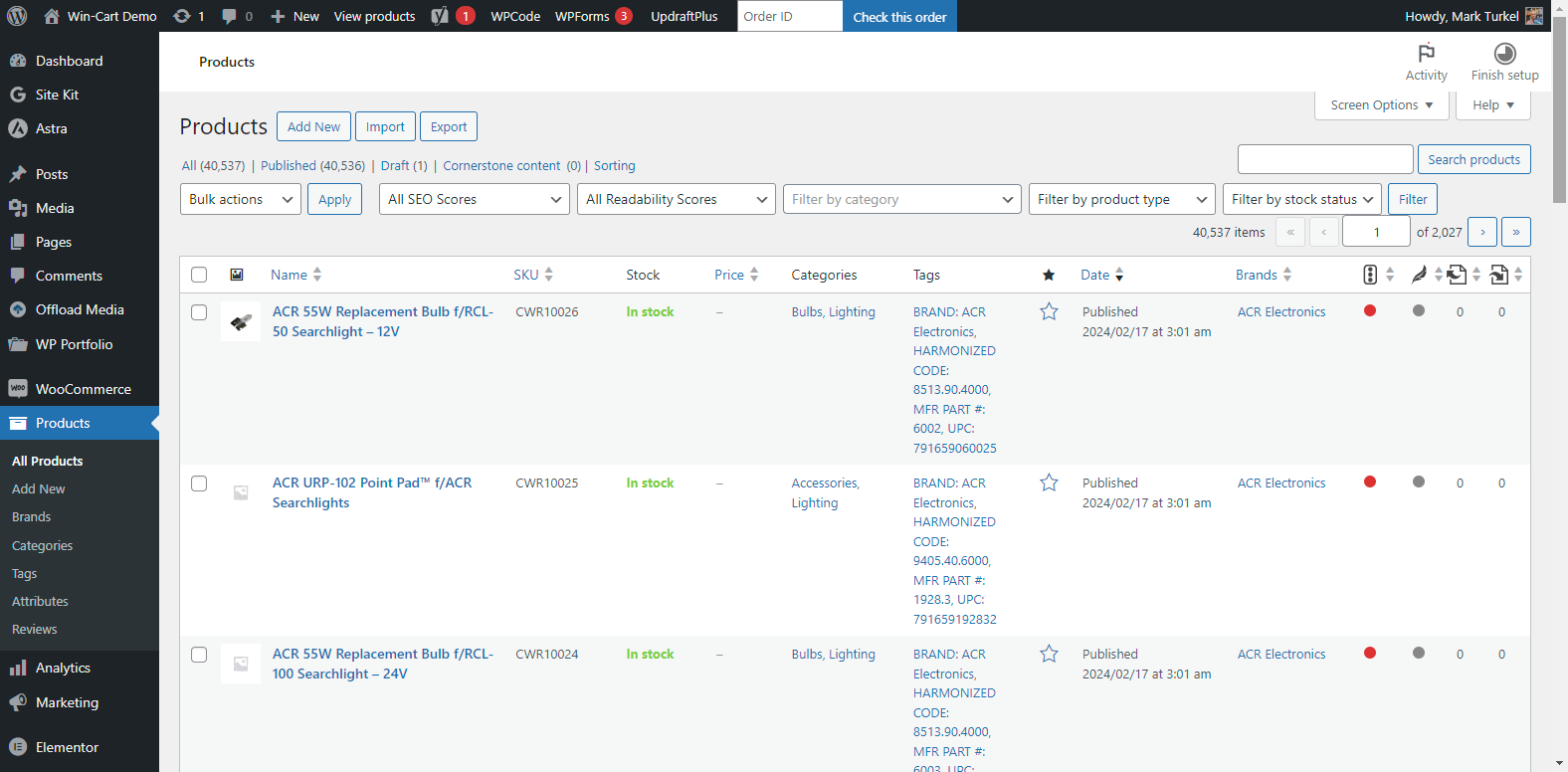The width and height of the screenshot is (1568, 772).
Task: Open the Filter by stock status dropdown
Action: click(x=1302, y=199)
